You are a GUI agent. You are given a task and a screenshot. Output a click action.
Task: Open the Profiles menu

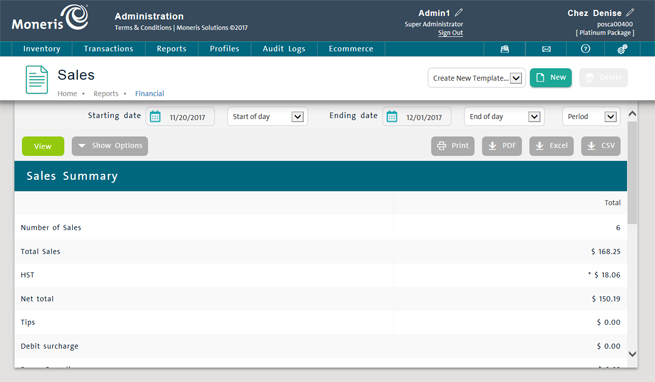(224, 48)
